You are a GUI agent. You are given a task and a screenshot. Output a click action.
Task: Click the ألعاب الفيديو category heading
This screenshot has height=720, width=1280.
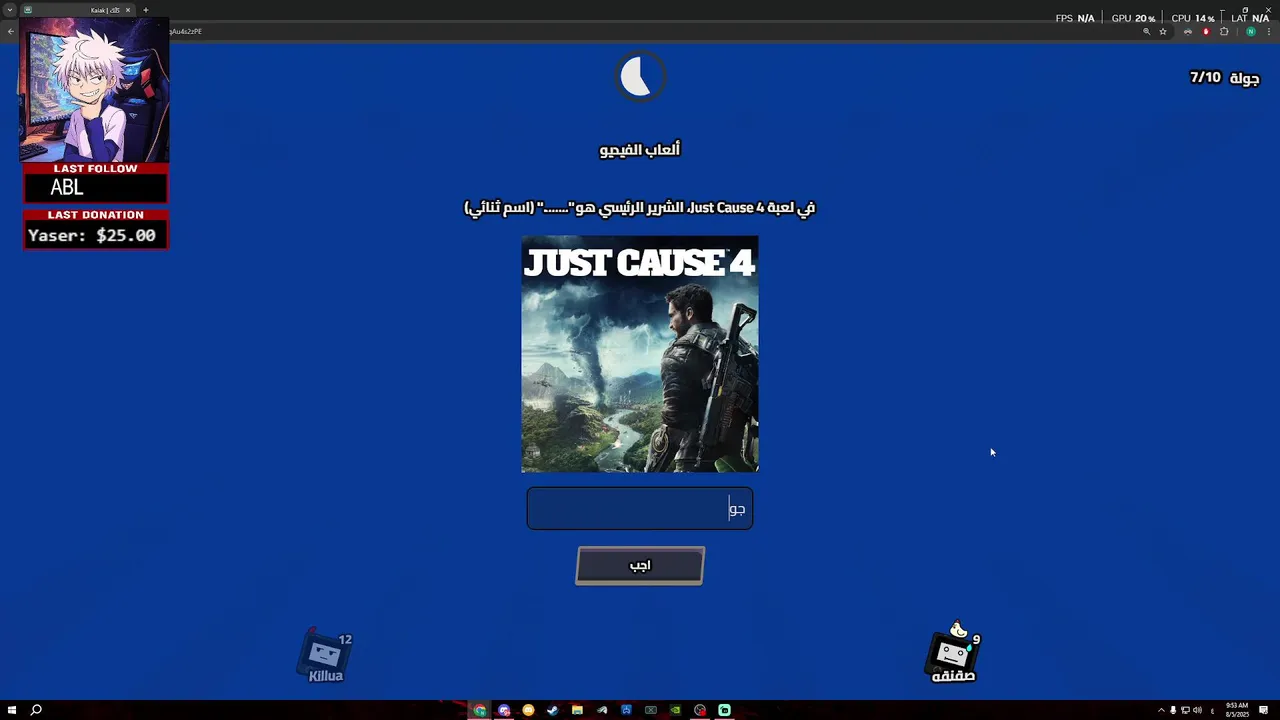(x=640, y=150)
